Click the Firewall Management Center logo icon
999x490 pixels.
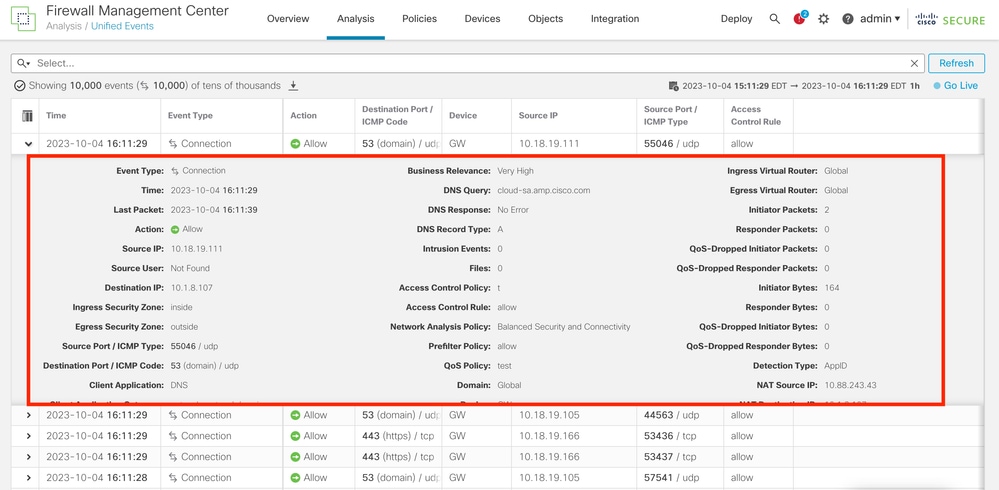pos(23,18)
